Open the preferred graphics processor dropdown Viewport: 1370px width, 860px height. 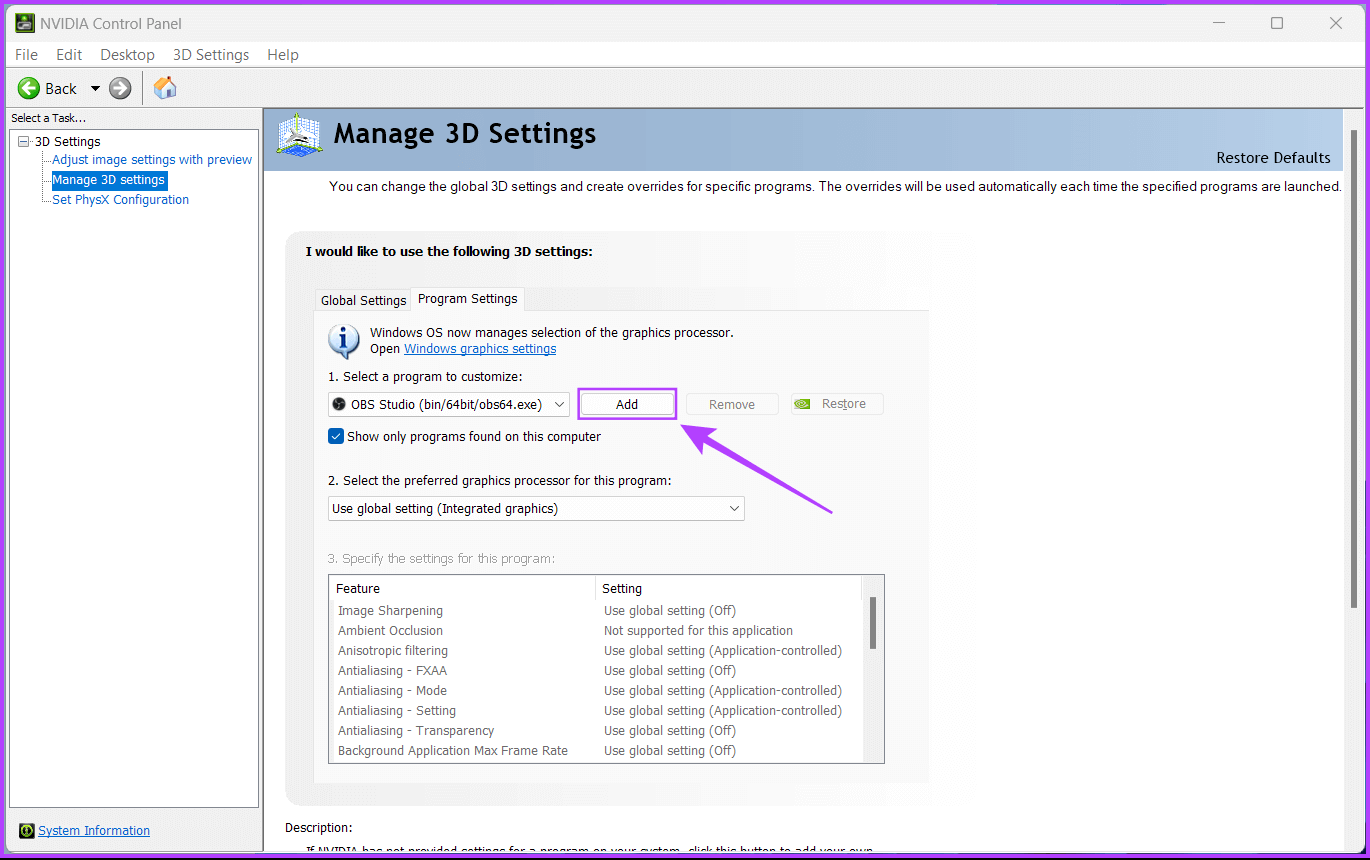(536, 509)
